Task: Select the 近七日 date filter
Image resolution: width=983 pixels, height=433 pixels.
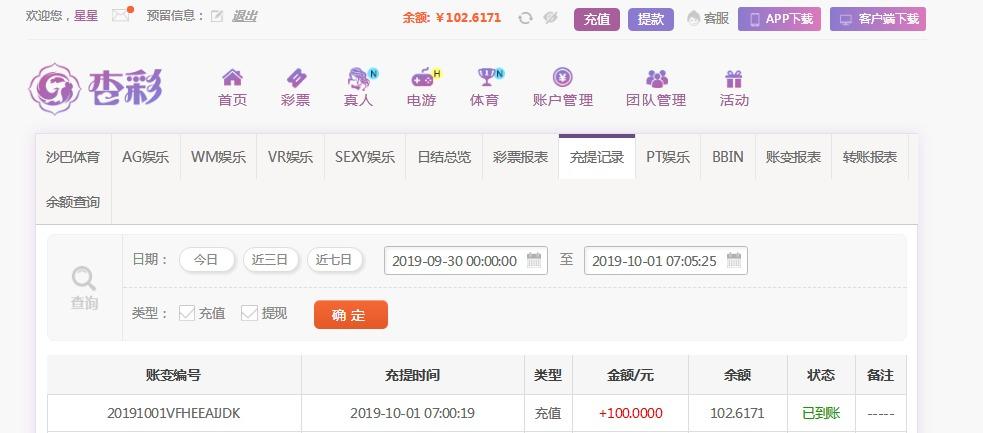Action: point(335,259)
